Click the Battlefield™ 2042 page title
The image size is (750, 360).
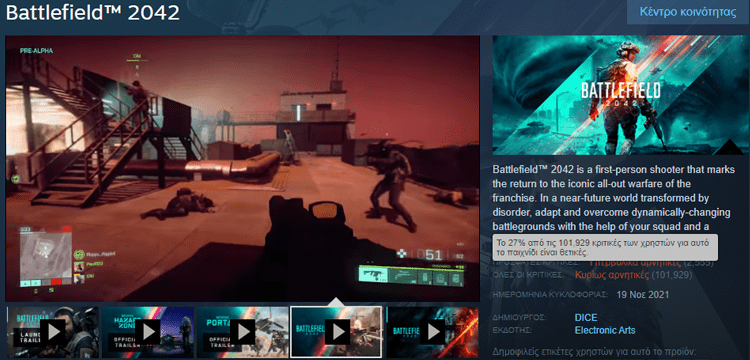(x=93, y=13)
